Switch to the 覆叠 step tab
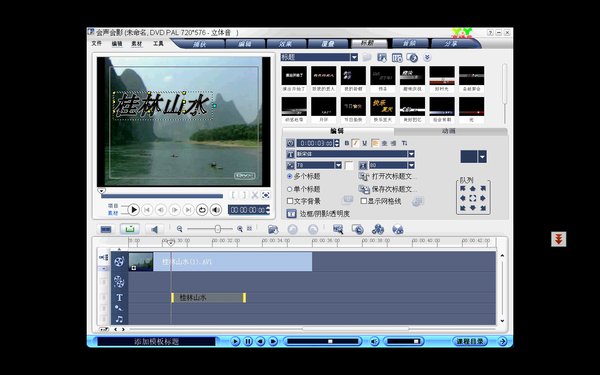The image size is (600, 375). (x=328, y=44)
